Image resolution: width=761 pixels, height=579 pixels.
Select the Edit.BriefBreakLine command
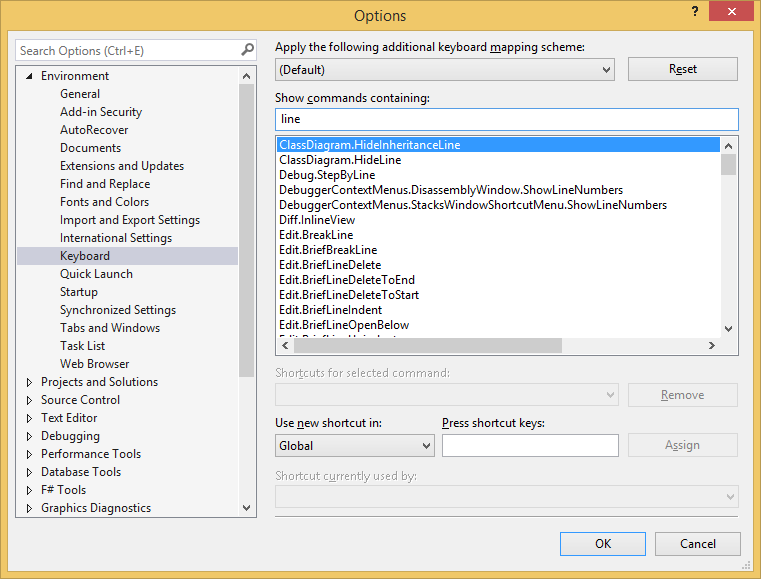coord(498,250)
